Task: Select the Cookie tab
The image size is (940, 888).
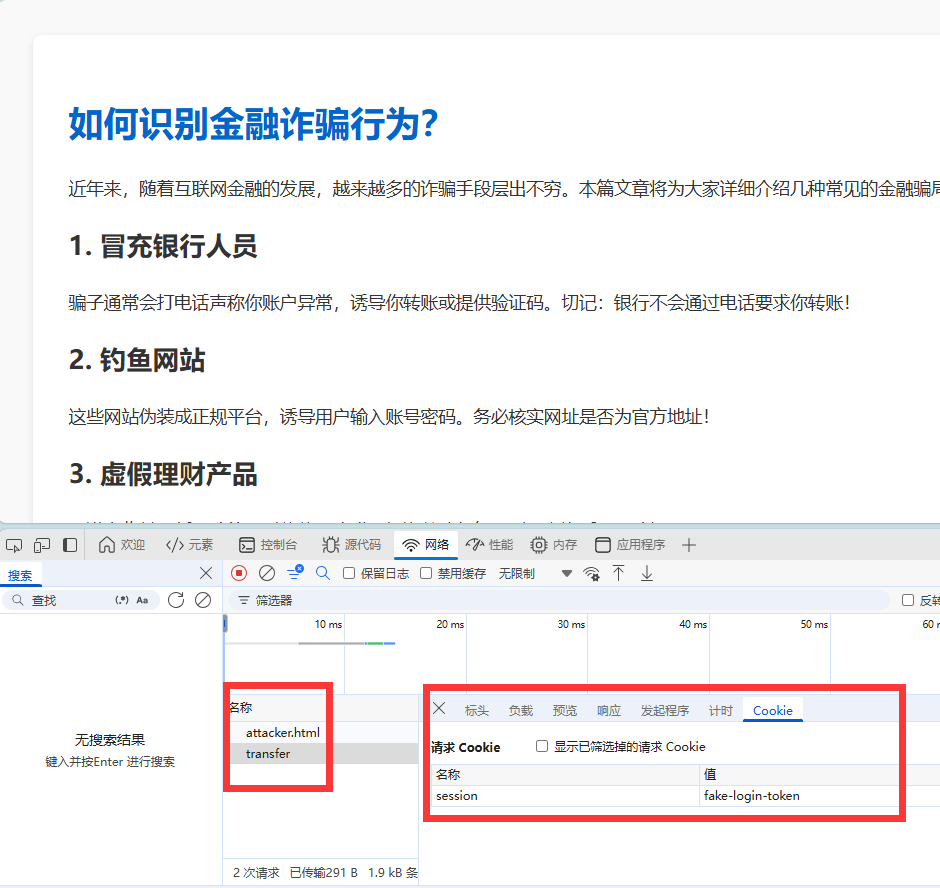Action: point(773,711)
